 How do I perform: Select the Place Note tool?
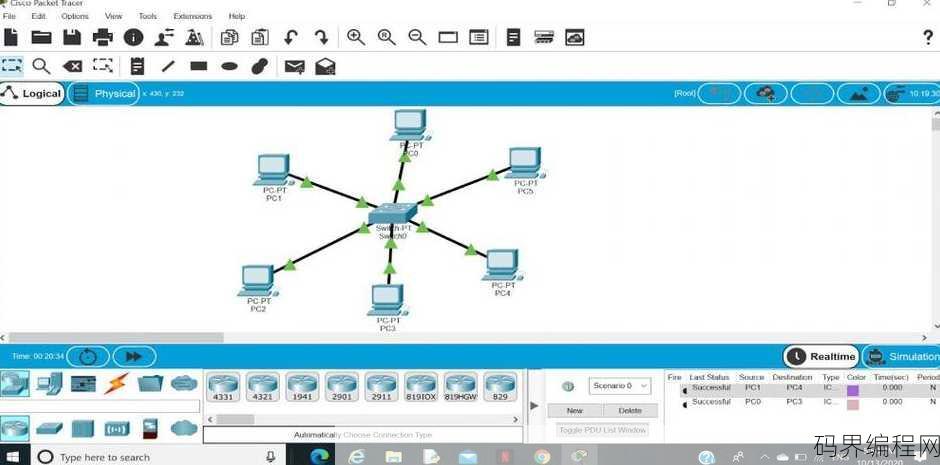137,66
